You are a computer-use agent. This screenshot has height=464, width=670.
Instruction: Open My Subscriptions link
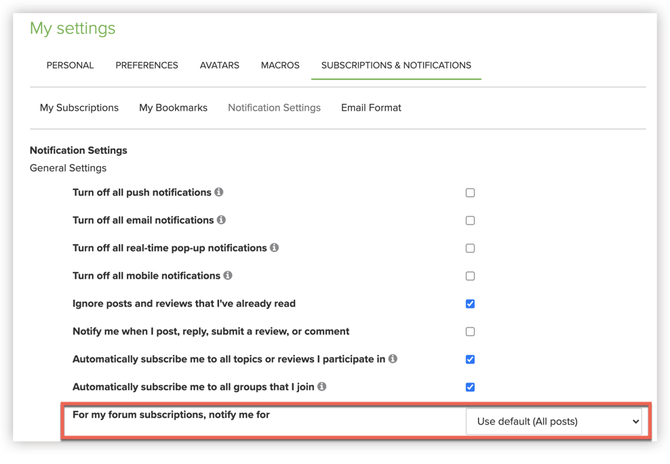[79, 108]
